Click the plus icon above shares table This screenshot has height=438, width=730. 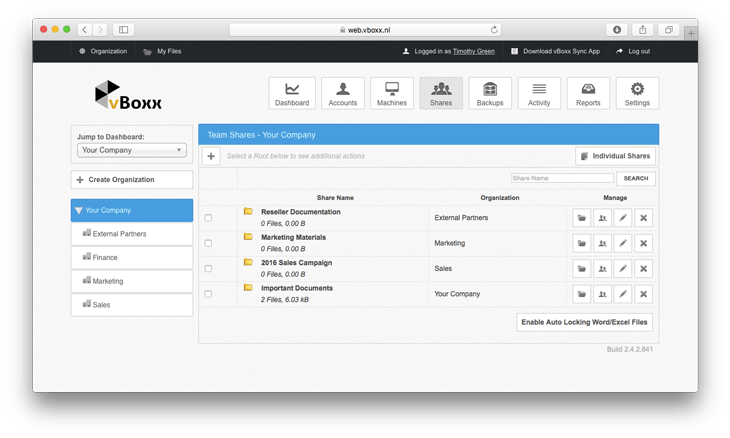pos(211,156)
